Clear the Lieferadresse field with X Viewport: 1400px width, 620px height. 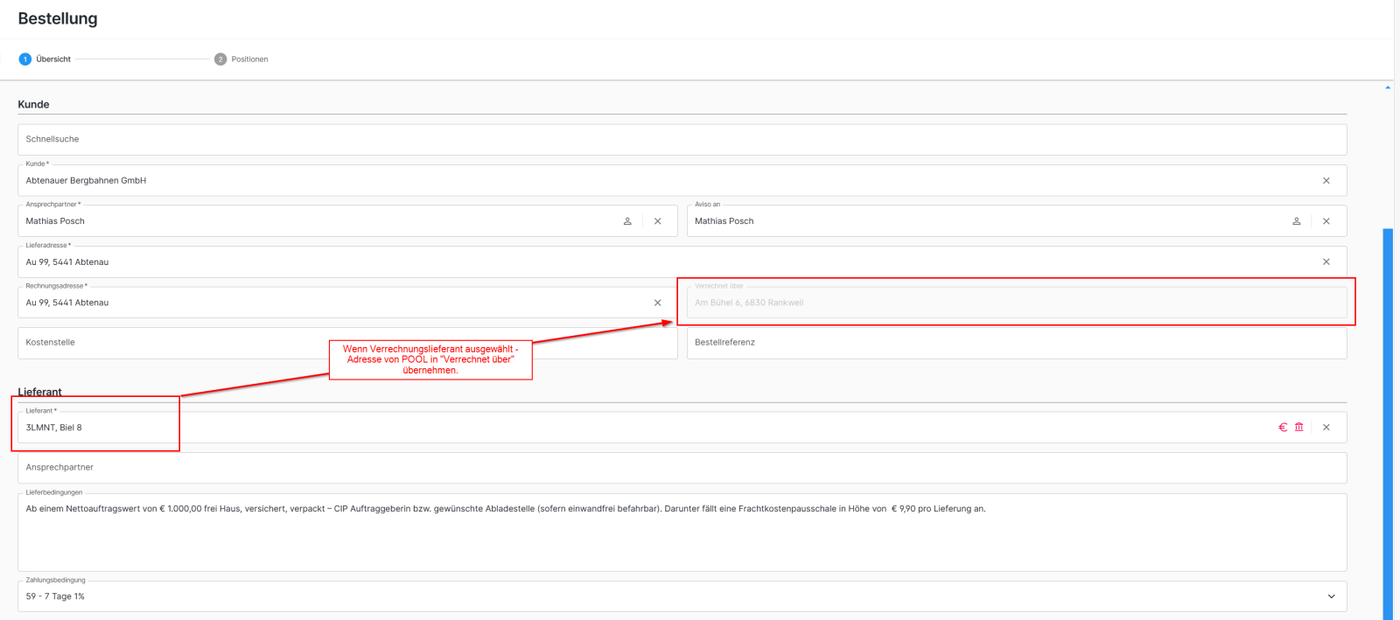click(x=1326, y=262)
